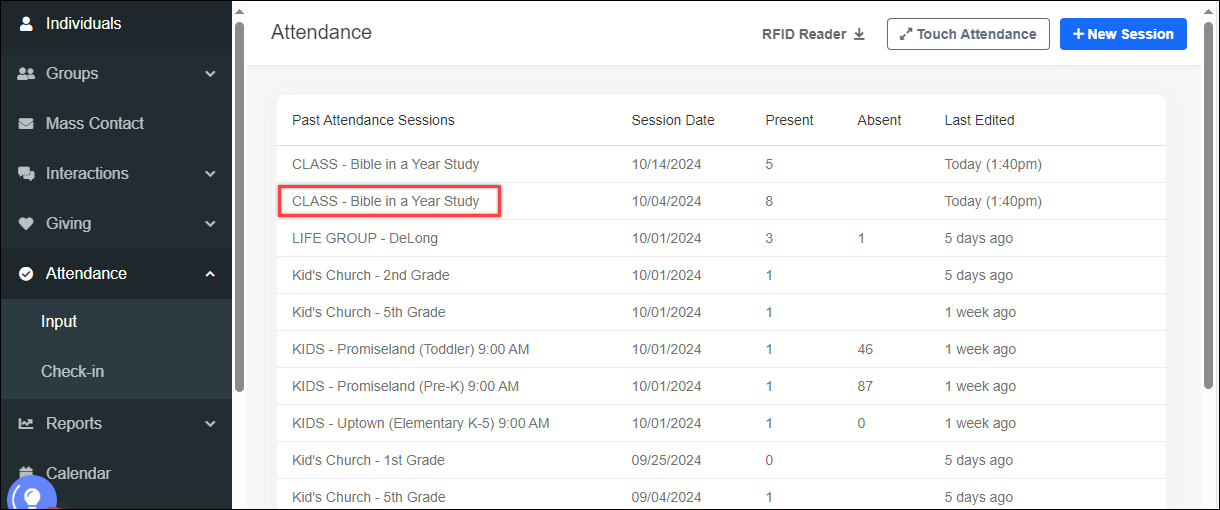Screen dimensions: 1220x510
Task: Click the Groups people icon
Action: tap(27, 73)
